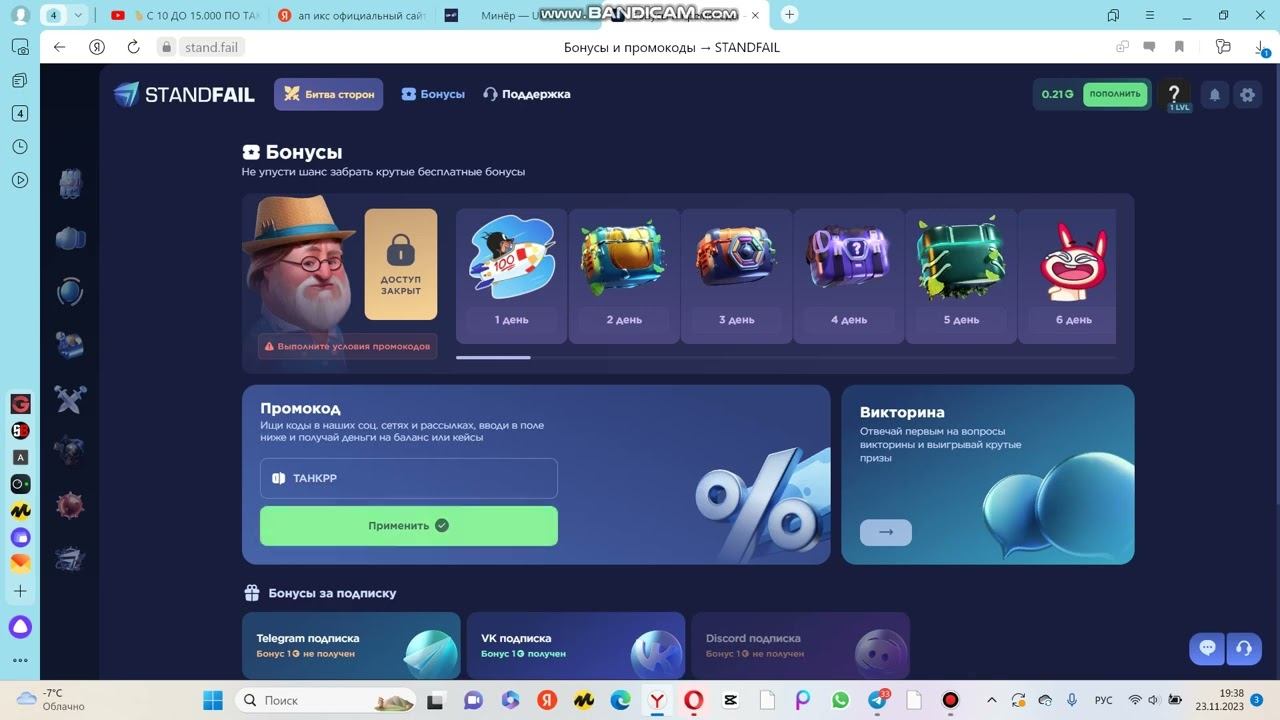Image resolution: width=1280 pixels, height=720 pixels.
Task: Open the chat bubble support button
Action: point(1207,648)
